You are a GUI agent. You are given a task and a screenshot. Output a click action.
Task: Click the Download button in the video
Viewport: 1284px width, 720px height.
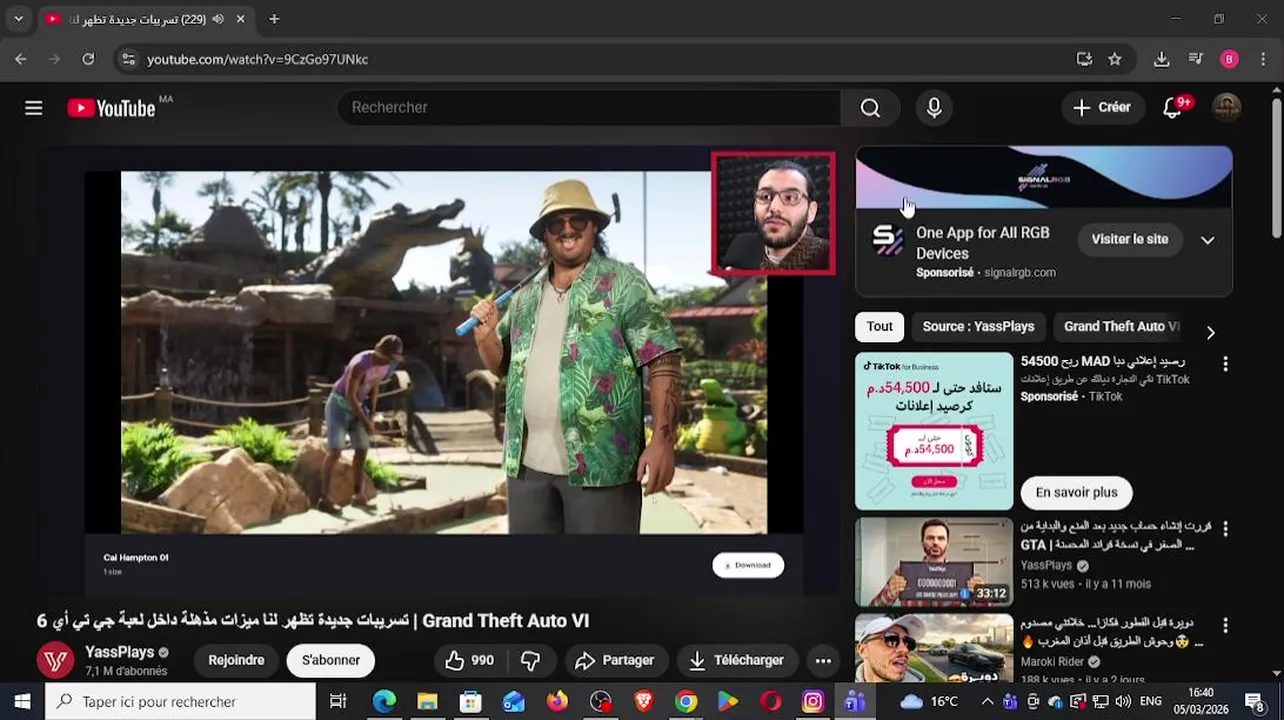click(748, 565)
